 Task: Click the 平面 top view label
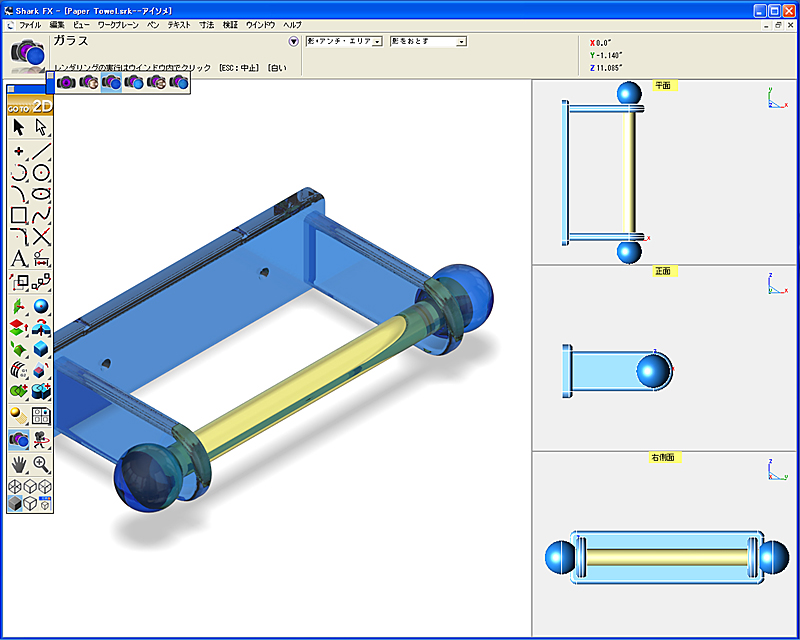click(665, 86)
